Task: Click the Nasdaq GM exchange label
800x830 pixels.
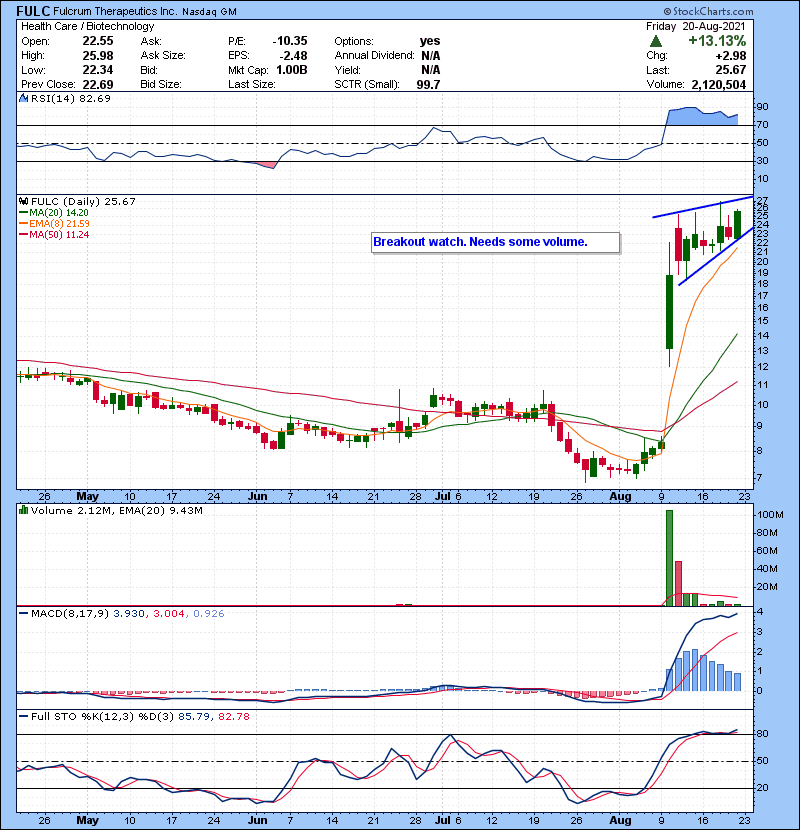Action: pos(210,12)
